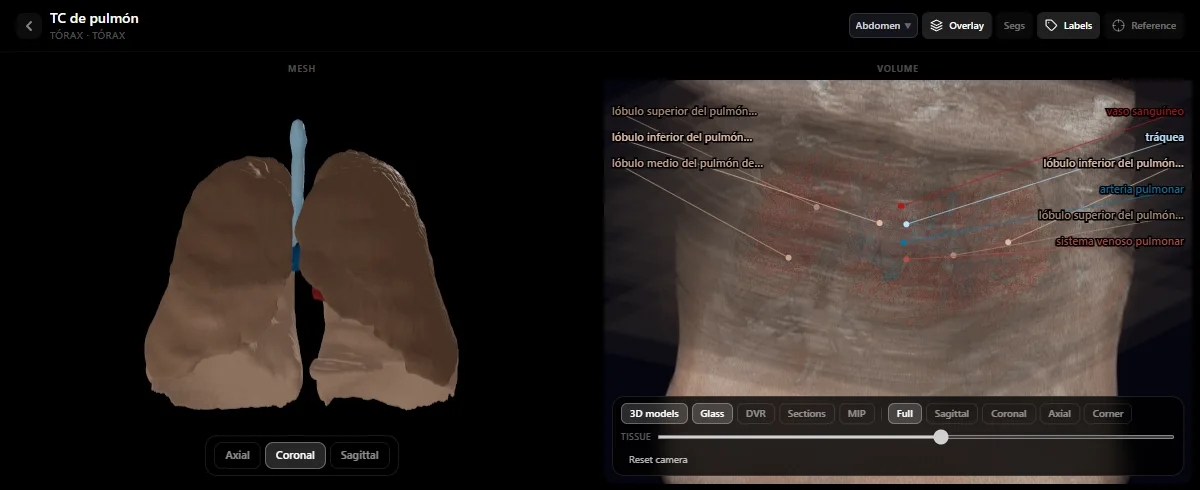Screen dimensions: 1200x490
Task: Select the Axial volume layout
Action: point(1059,413)
